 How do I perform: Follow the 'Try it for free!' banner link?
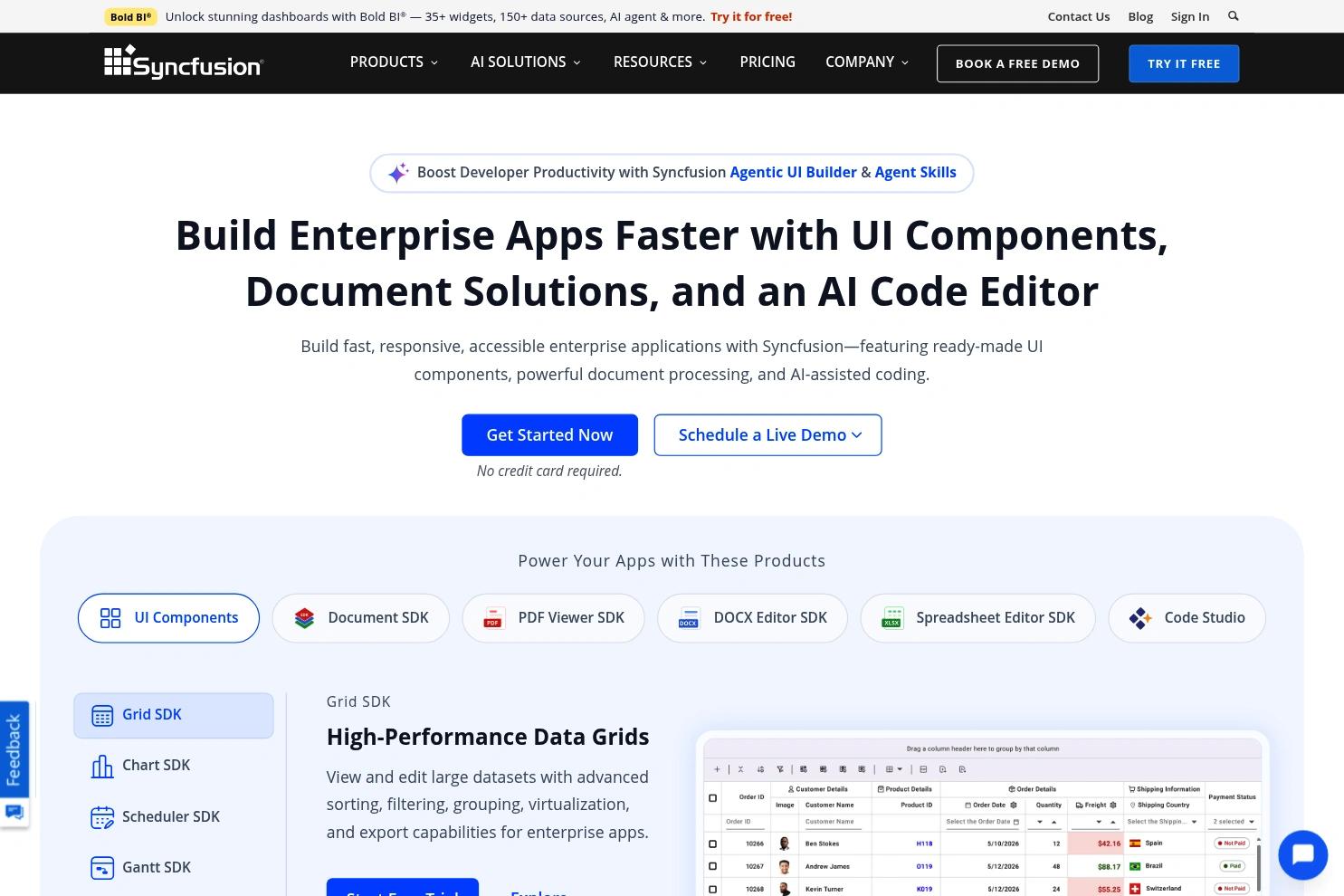coord(751,16)
